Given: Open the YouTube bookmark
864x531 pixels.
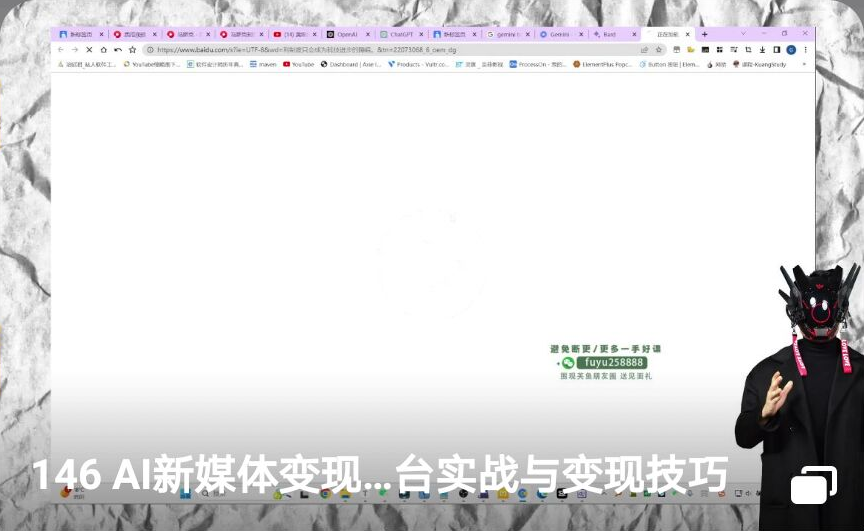Looking at the screenshot, I should (x=299, y=64).
